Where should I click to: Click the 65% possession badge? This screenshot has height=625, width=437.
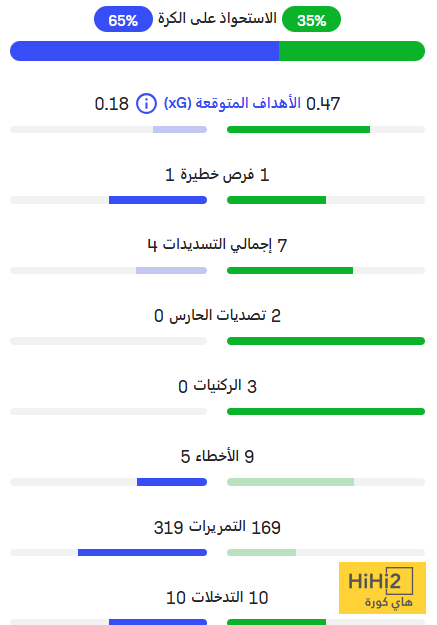pyautogui.click(x=123, y=19)
